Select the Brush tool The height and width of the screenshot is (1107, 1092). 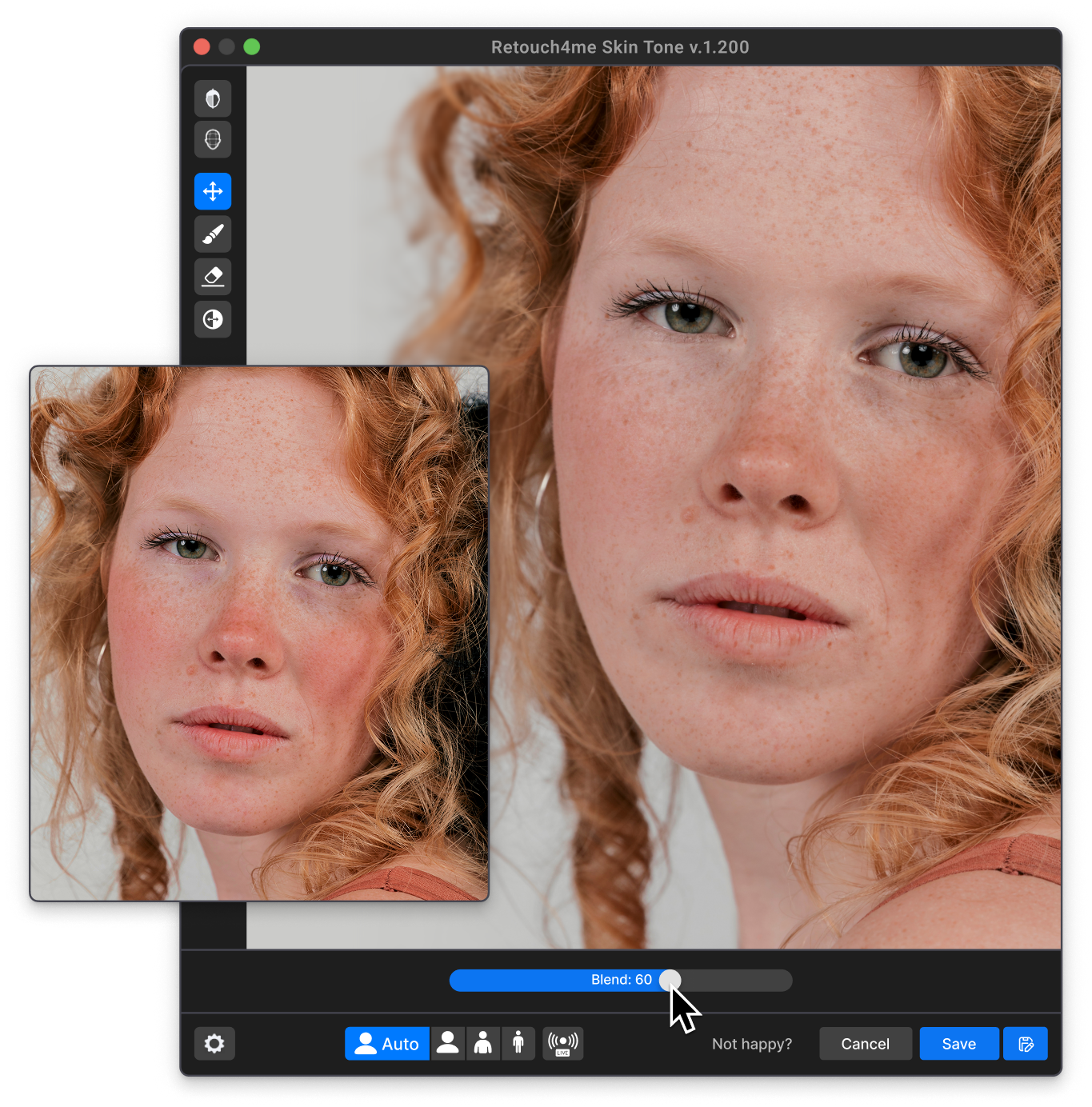tap(213, 234)
